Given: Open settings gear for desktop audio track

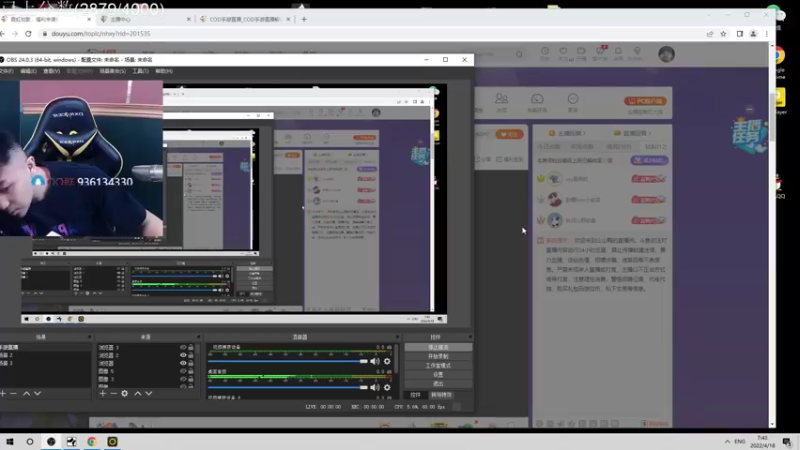Looking at the screenshot, I should [x=387, y=387].
